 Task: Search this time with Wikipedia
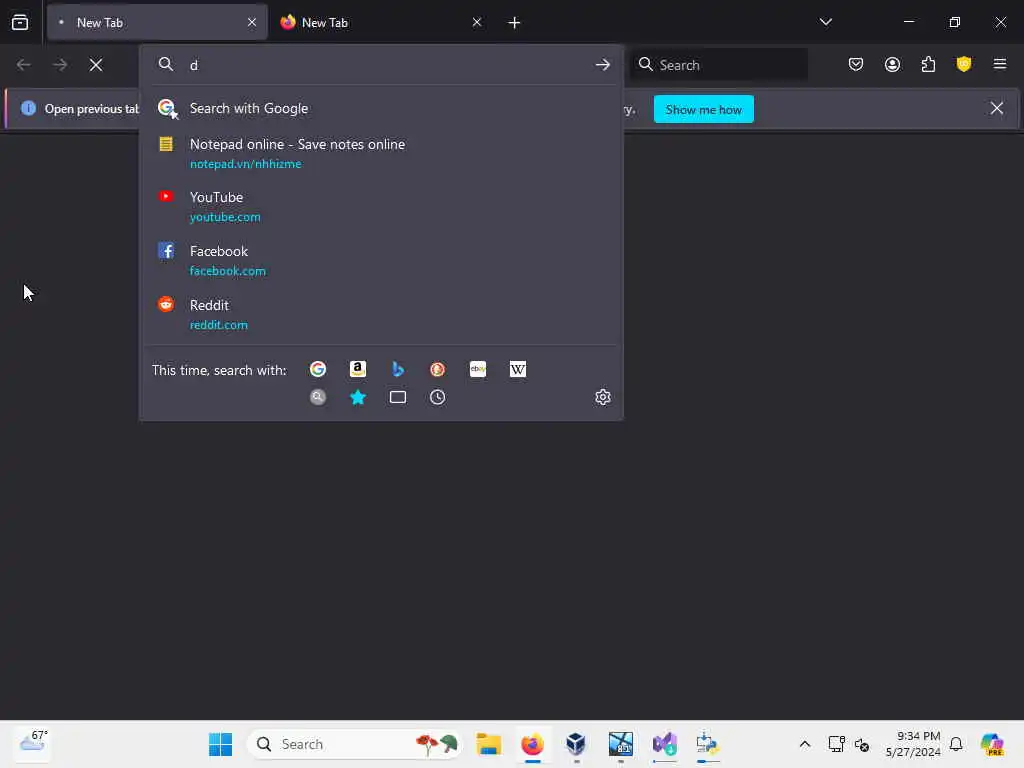tap(518, 370)
